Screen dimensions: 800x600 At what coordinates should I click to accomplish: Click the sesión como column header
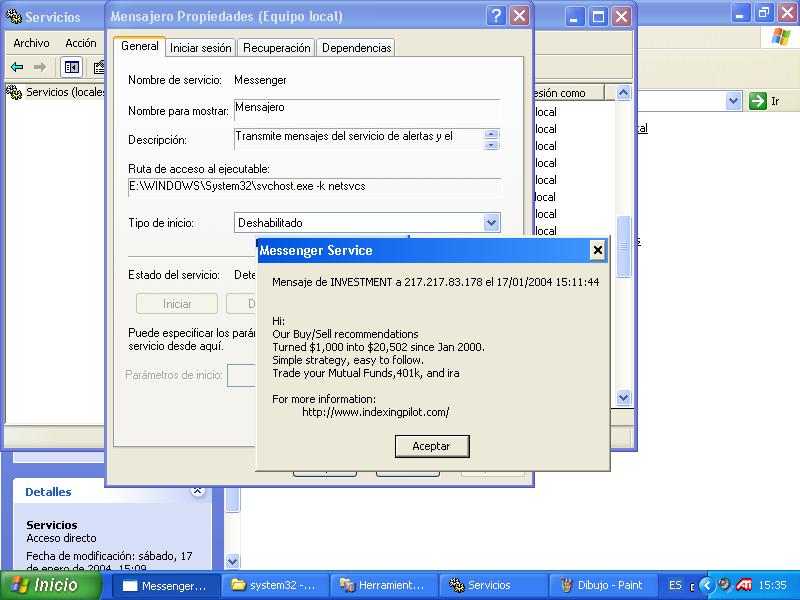pyautogui.click(x=568, y=93)
